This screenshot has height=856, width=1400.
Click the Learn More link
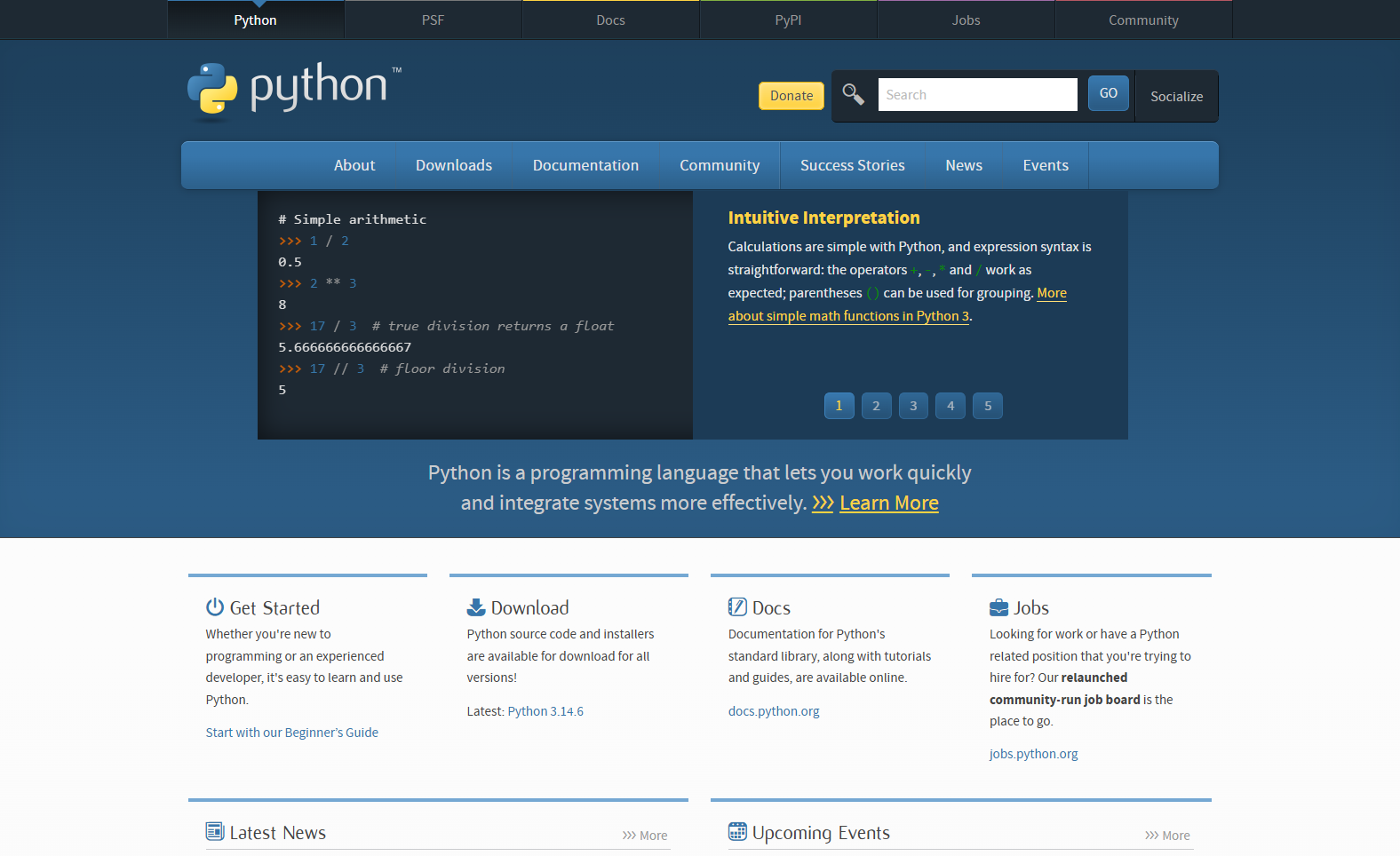click(x=889, y=503)
